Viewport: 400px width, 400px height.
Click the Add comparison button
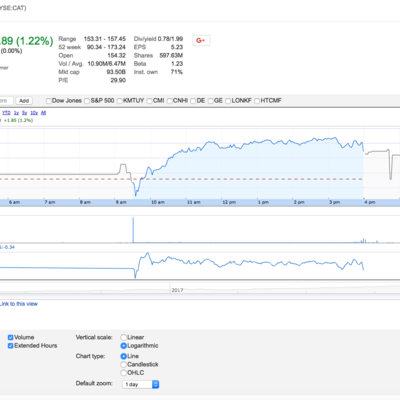[x=24, y=101]
